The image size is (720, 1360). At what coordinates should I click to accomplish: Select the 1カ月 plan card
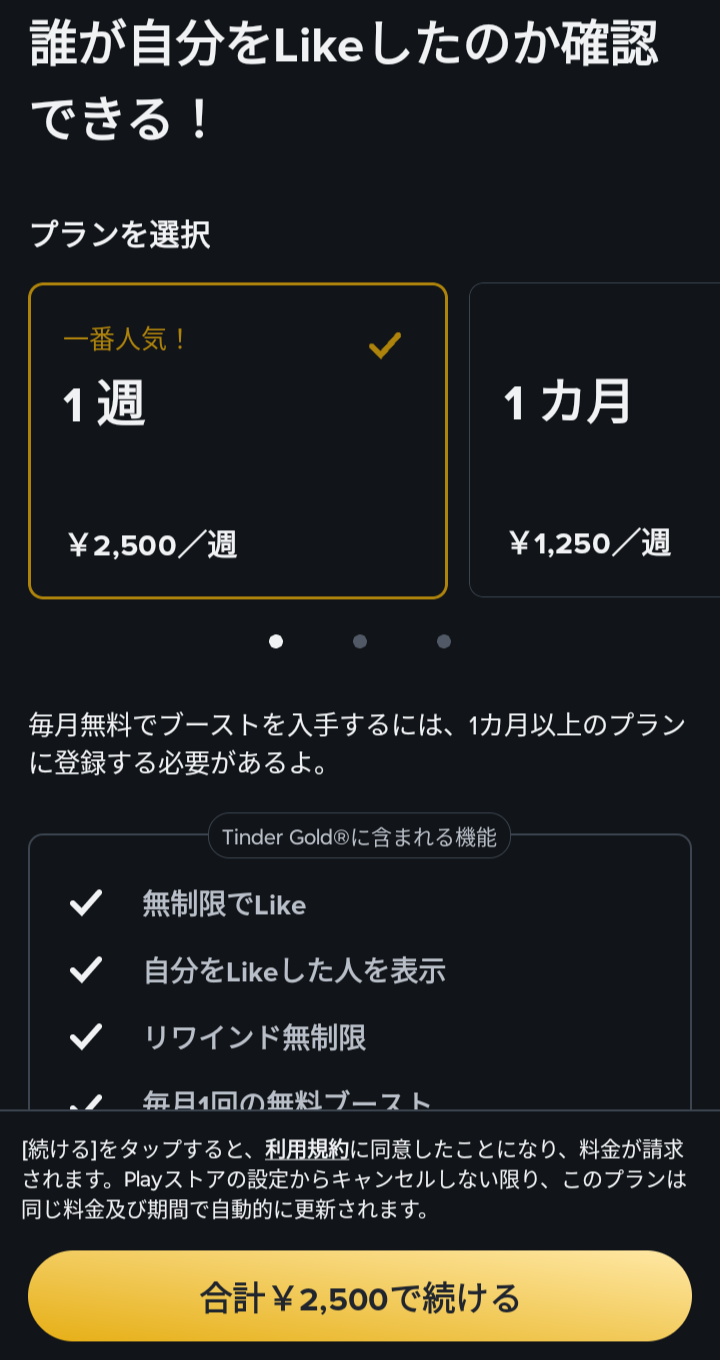(x=595, y=441)
